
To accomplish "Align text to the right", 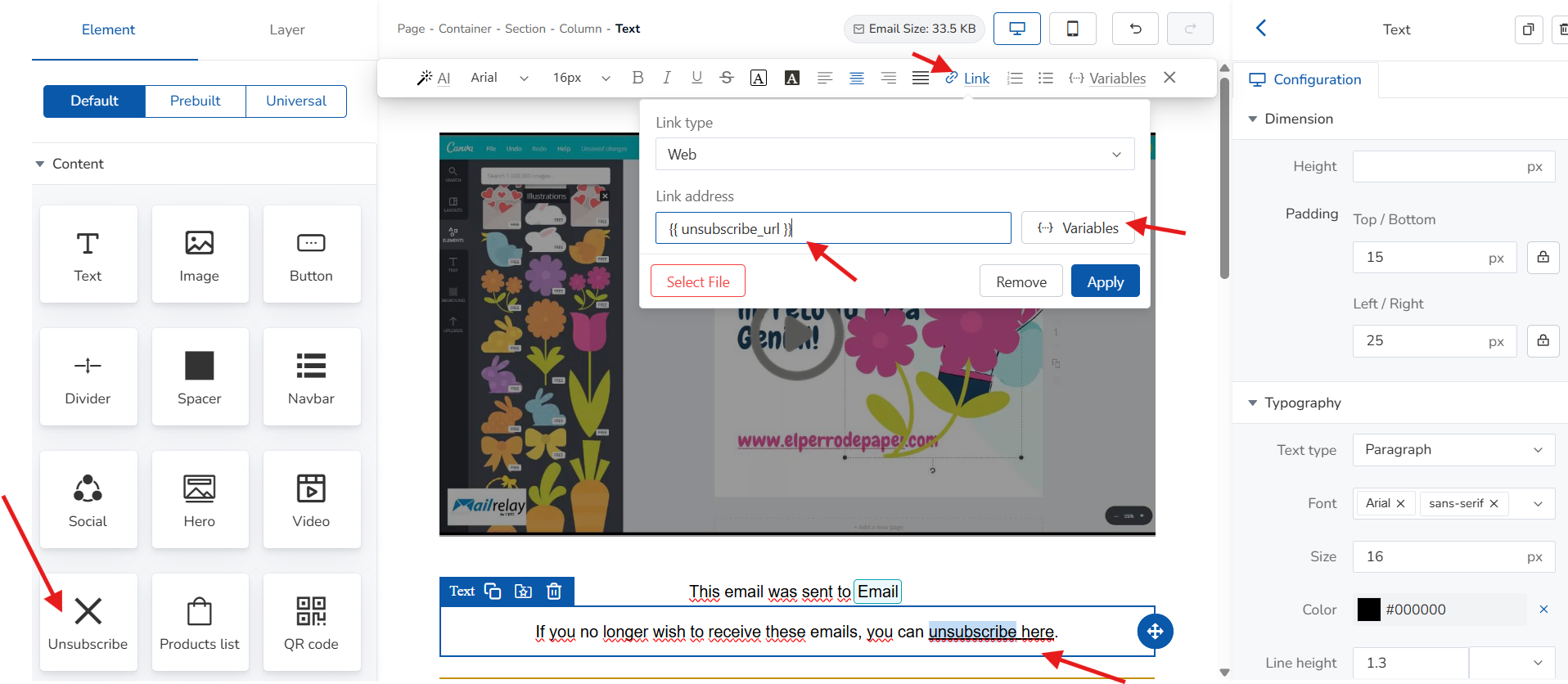I will tap(888, 78).
